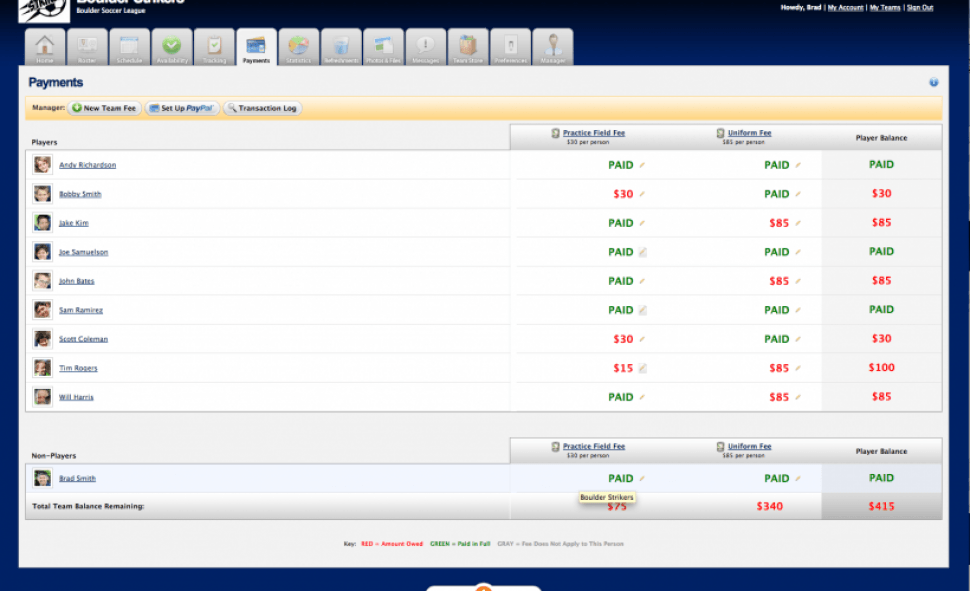Click Andy Richardson's player photo thumbnail
This screenshot has width=970, height=591.
[x=41, y=164]
